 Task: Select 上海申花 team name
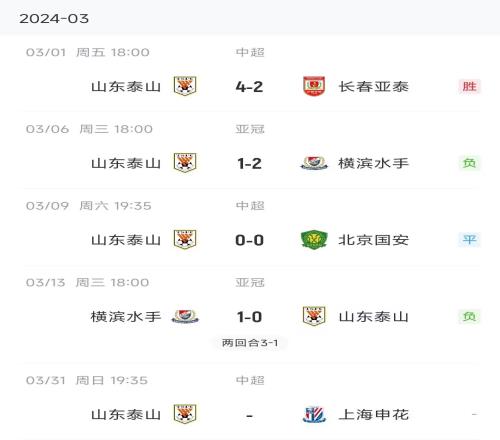click(373, 415)
